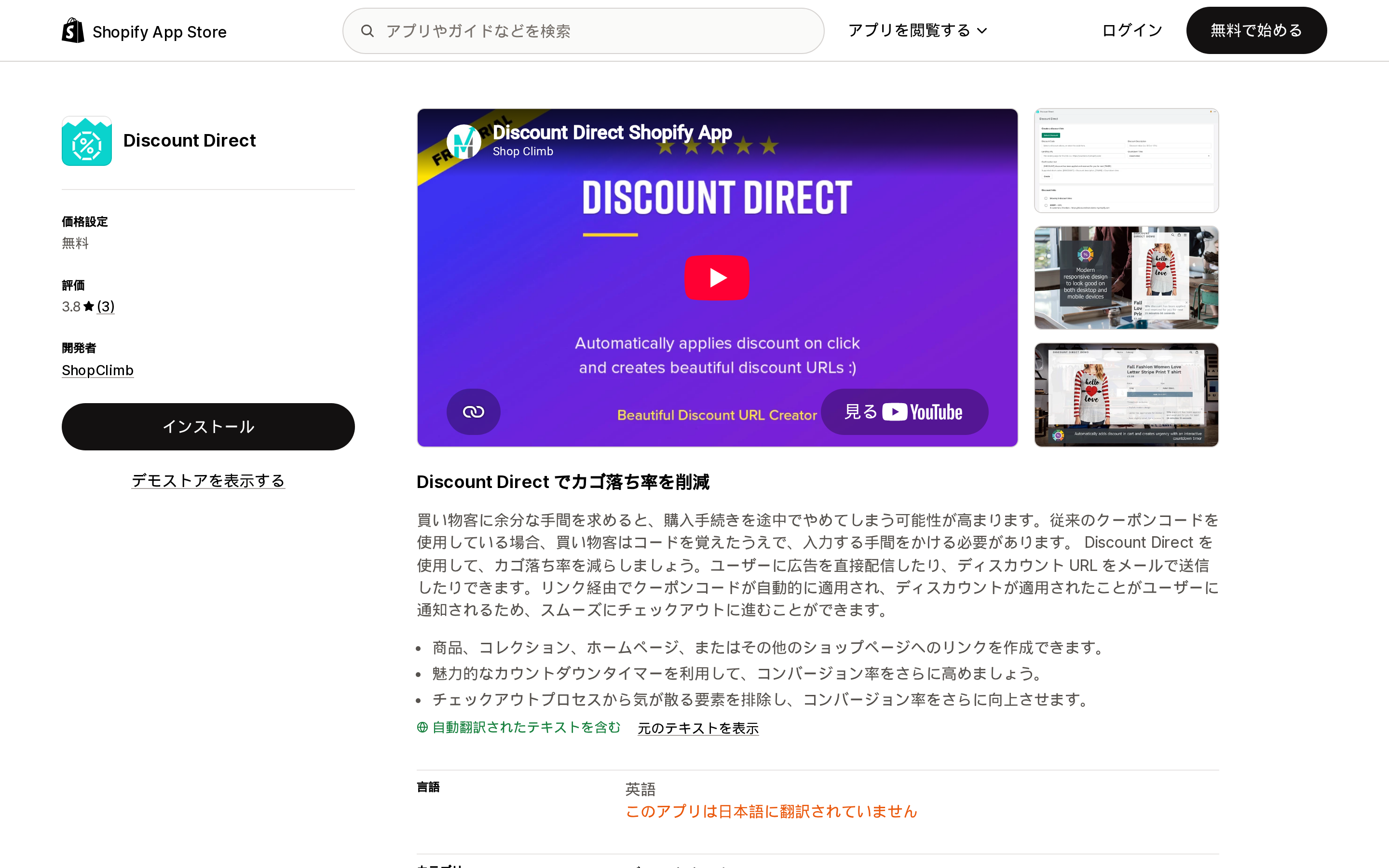
Task: Play the Discount Direct YouTube video
Action: (x=717, y=278)
